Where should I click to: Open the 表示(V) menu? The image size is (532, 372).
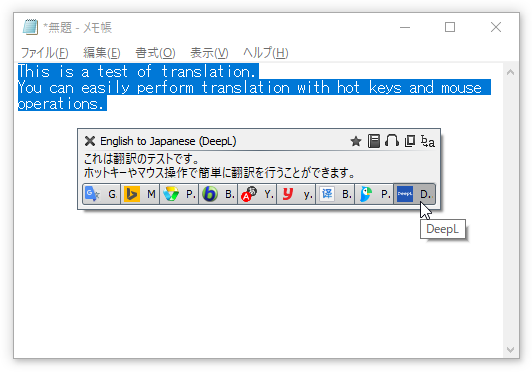[209, 53]
